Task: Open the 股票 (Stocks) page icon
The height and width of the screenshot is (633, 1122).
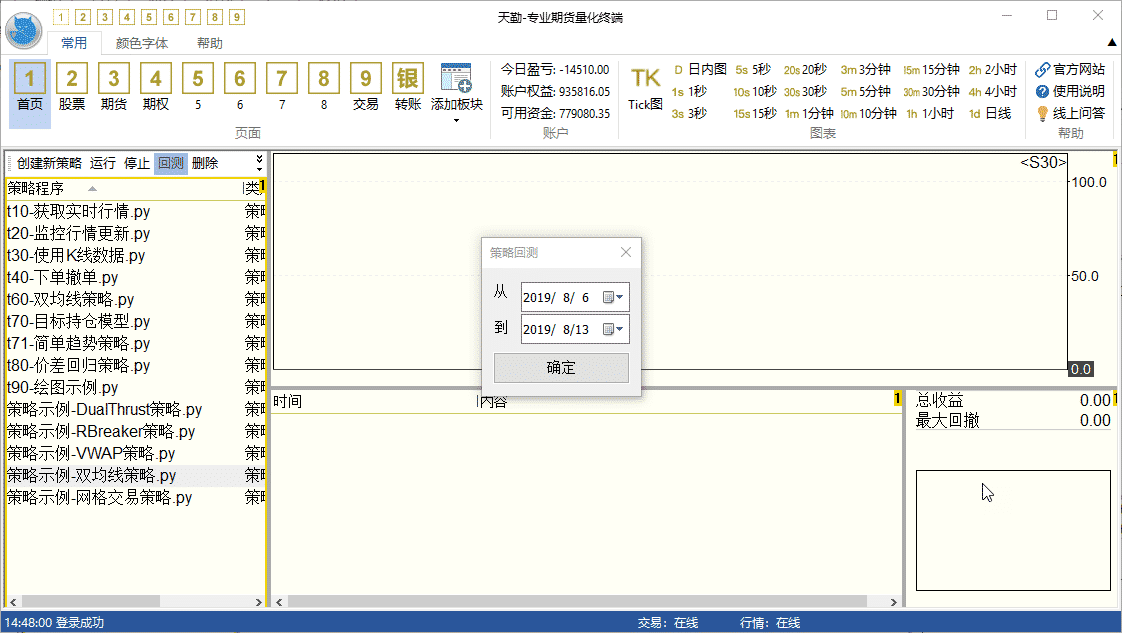Action: coord(72,79)
